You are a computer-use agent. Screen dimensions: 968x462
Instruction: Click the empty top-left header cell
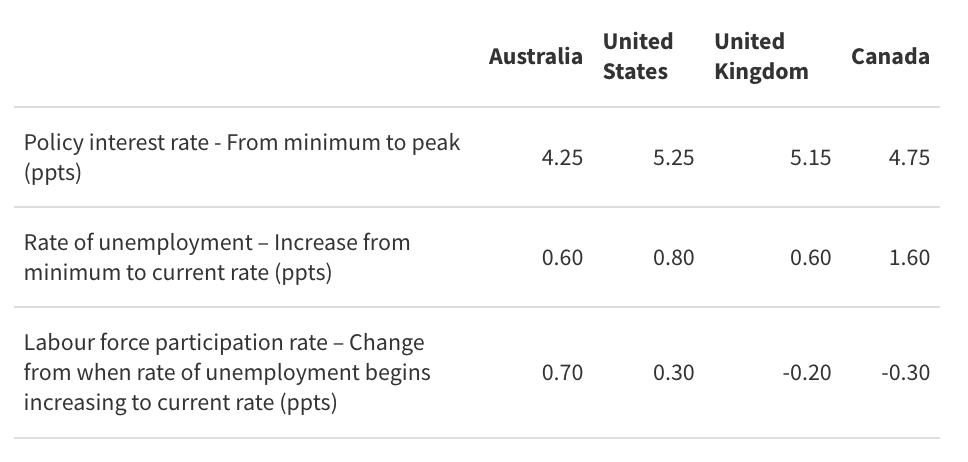(x=240, y=57)
